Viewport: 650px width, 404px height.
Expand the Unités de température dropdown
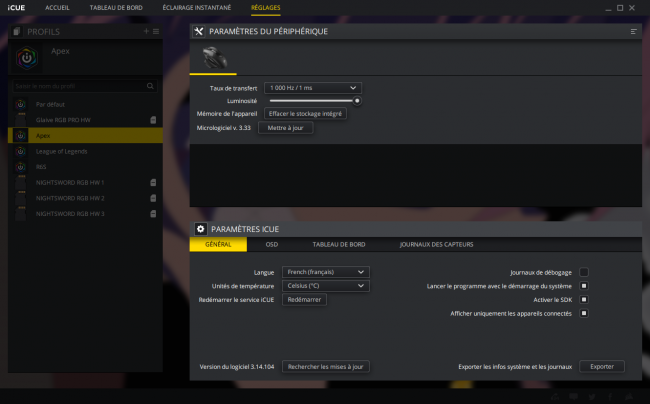[x=326, y=286]
